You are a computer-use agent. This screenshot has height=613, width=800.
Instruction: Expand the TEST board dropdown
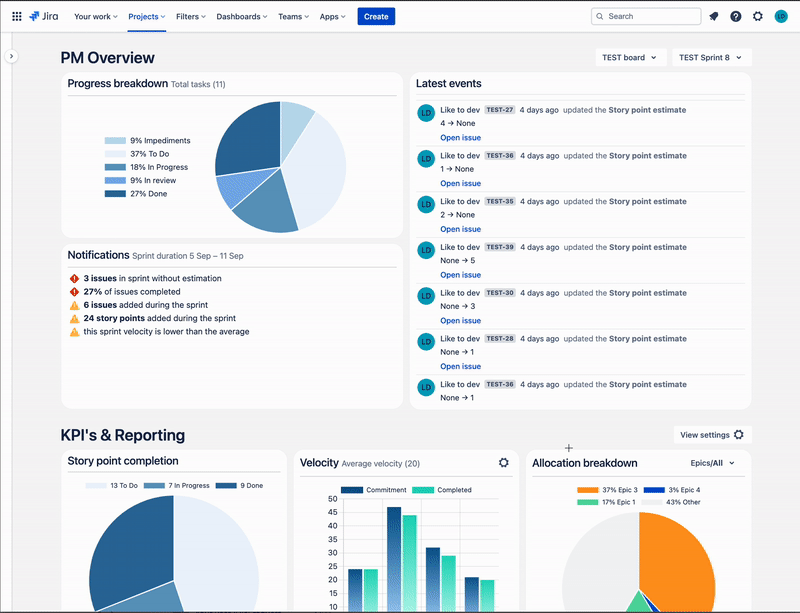coord(631,57)
